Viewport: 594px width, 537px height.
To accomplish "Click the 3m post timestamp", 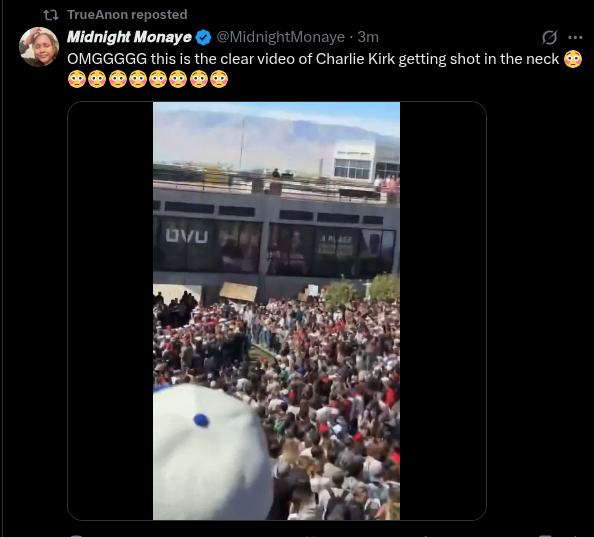I will (x=368, y=37).
